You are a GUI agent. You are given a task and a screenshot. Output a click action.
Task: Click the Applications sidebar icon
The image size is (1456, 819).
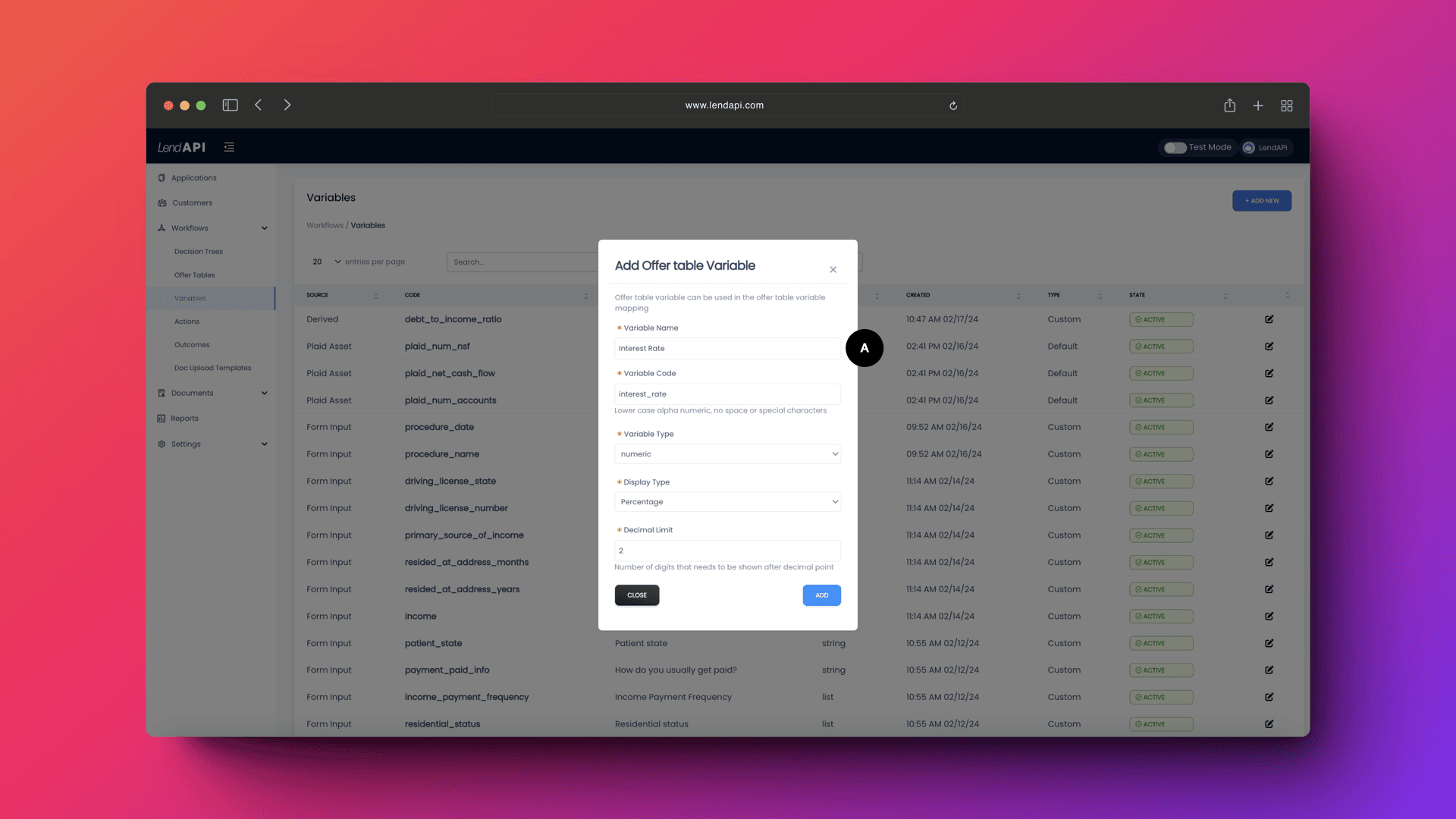point(162,177)
